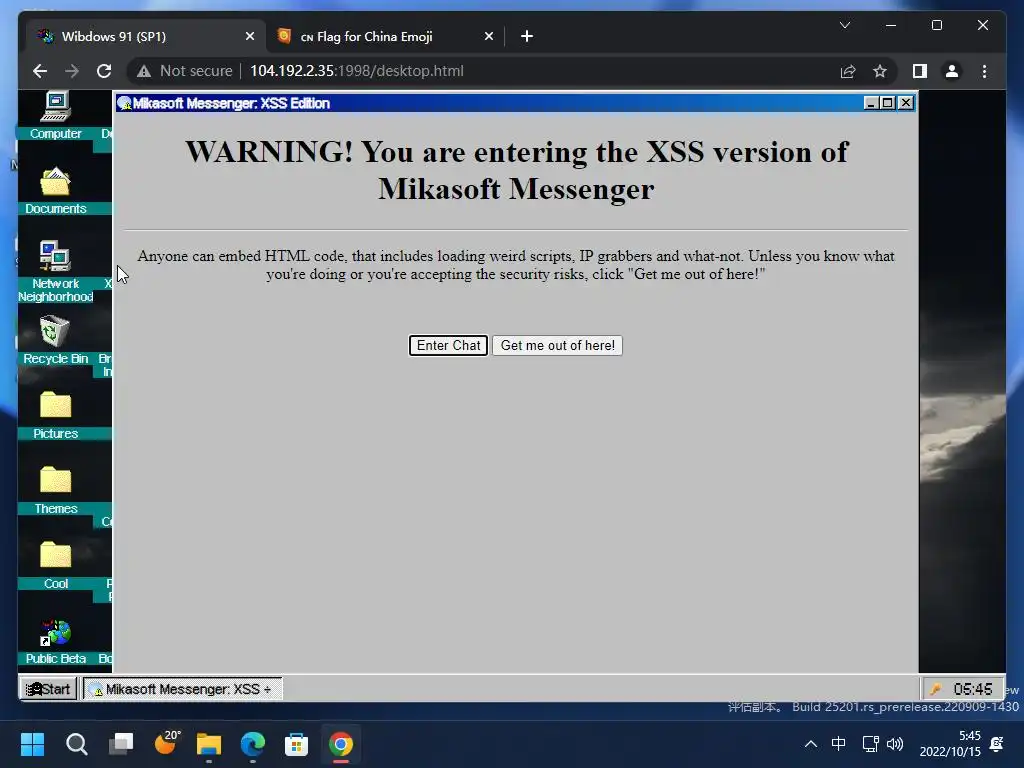Open Windows clock and date 2022/10/15
1024x768 pixels.
(950, 744)
